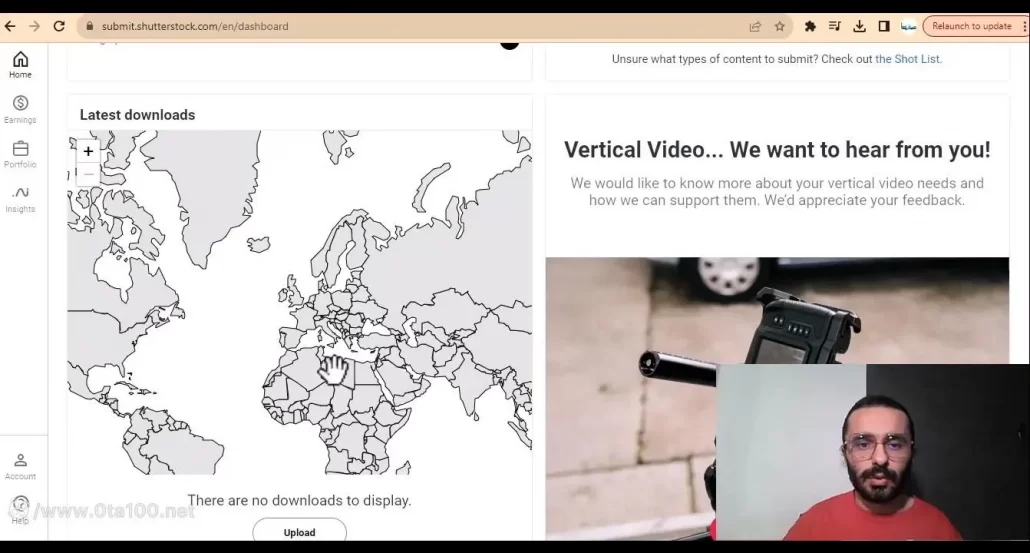This screenshot has height=553, width=1030.
Task: Open the browser downloads icon
Action: click(859, 26)
